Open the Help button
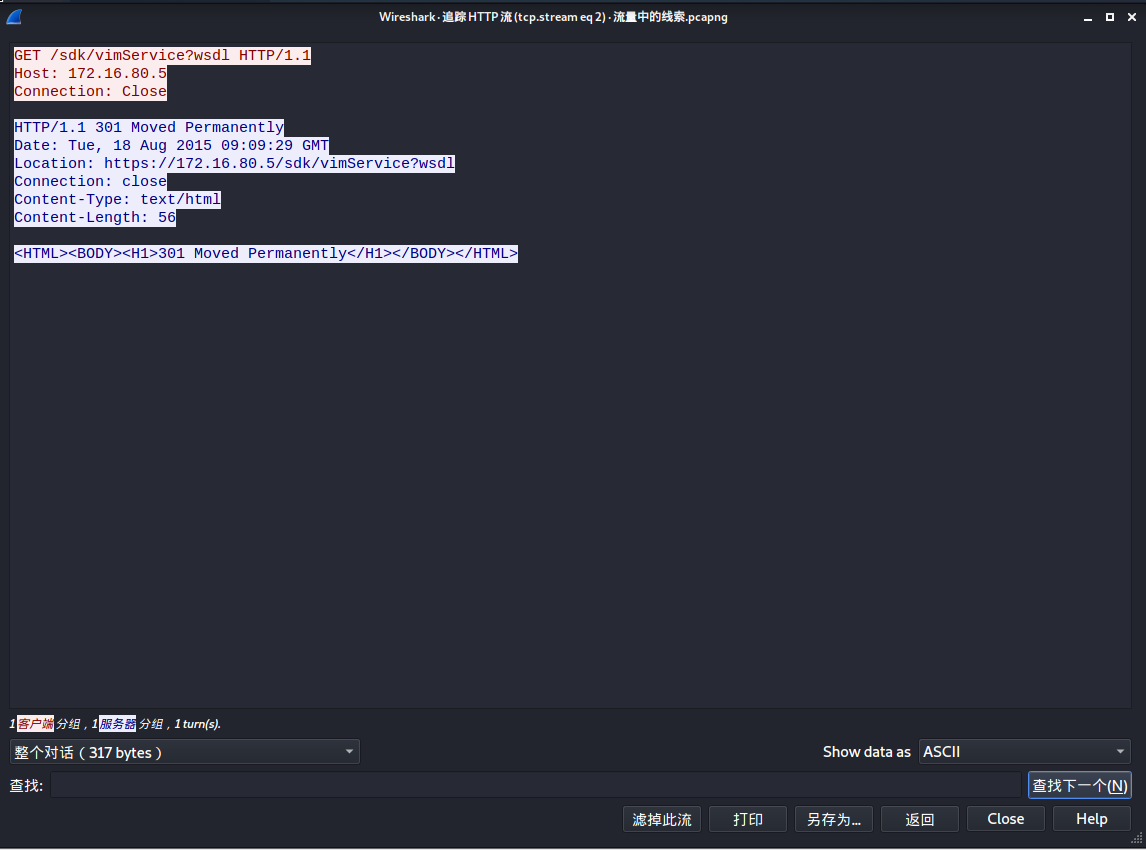1146x850 pixels. point(1092,819)
